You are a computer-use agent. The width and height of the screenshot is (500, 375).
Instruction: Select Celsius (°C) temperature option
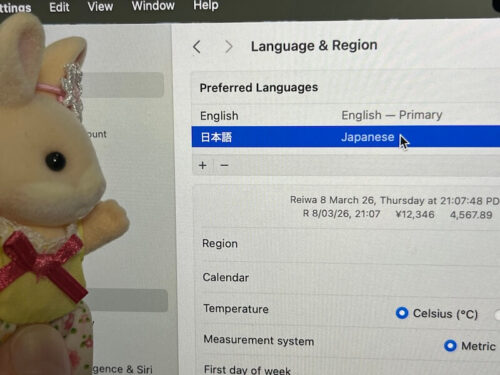tap(402, 313)
